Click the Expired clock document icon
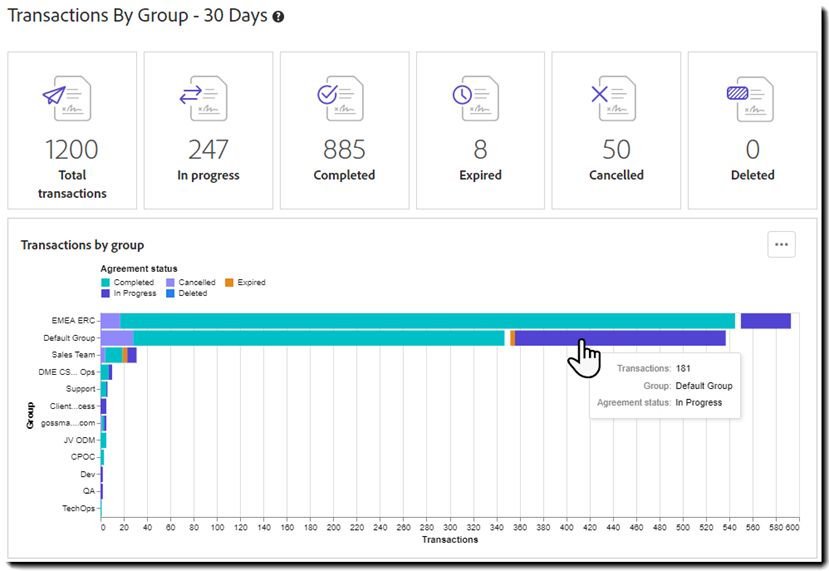829x571 pixels. pos(476,98)
